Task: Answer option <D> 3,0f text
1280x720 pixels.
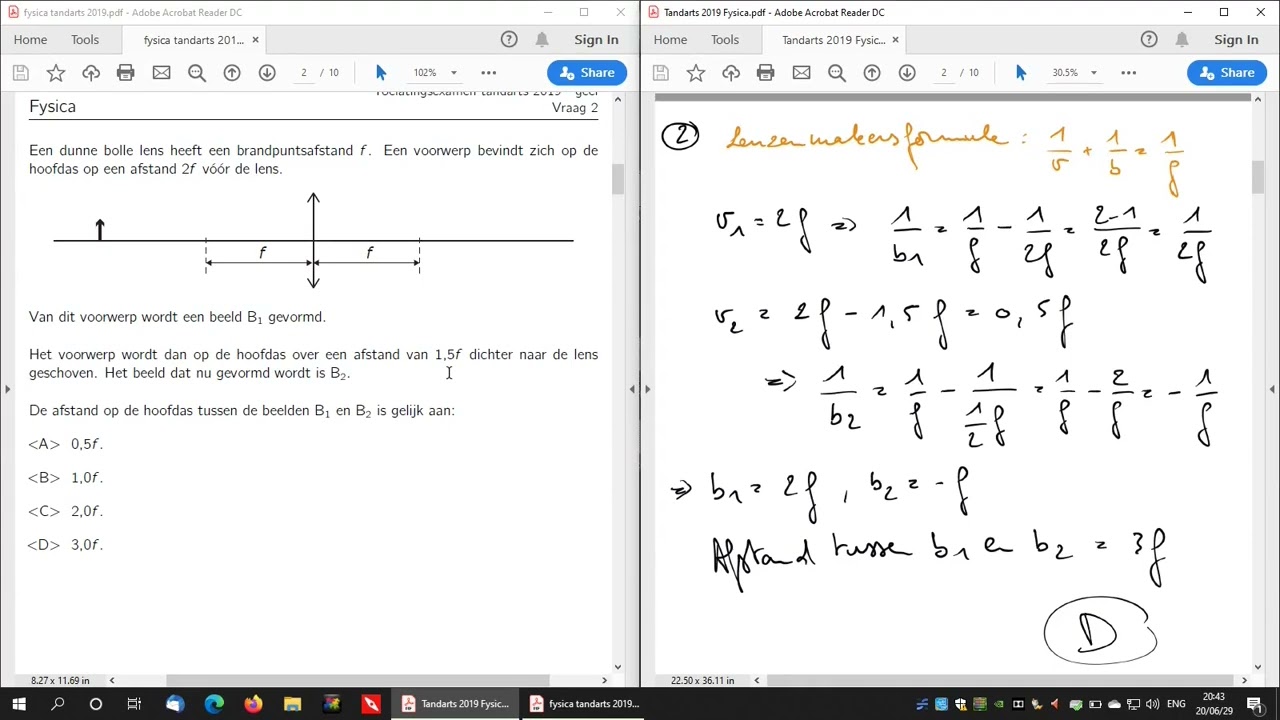Action: click(66, 545)
